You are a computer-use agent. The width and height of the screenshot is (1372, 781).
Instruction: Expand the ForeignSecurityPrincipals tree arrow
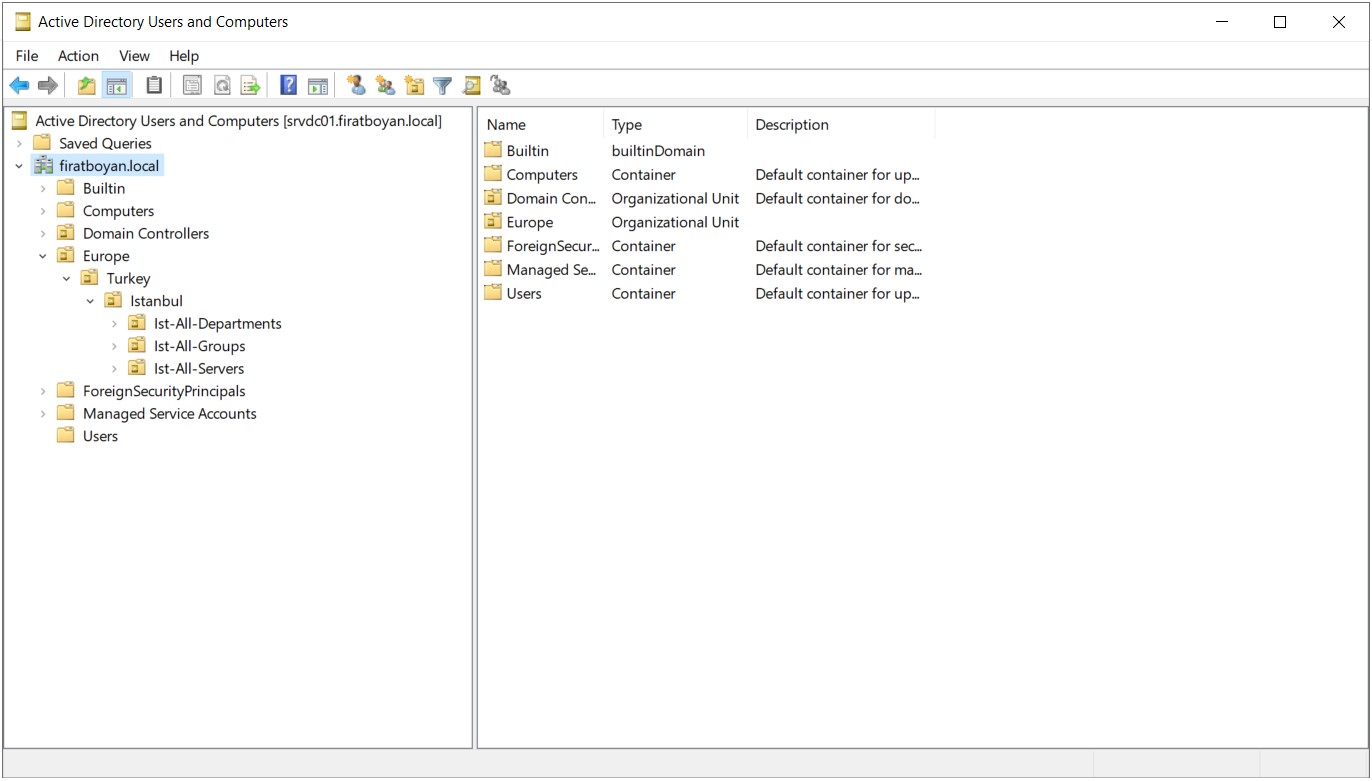43,391
